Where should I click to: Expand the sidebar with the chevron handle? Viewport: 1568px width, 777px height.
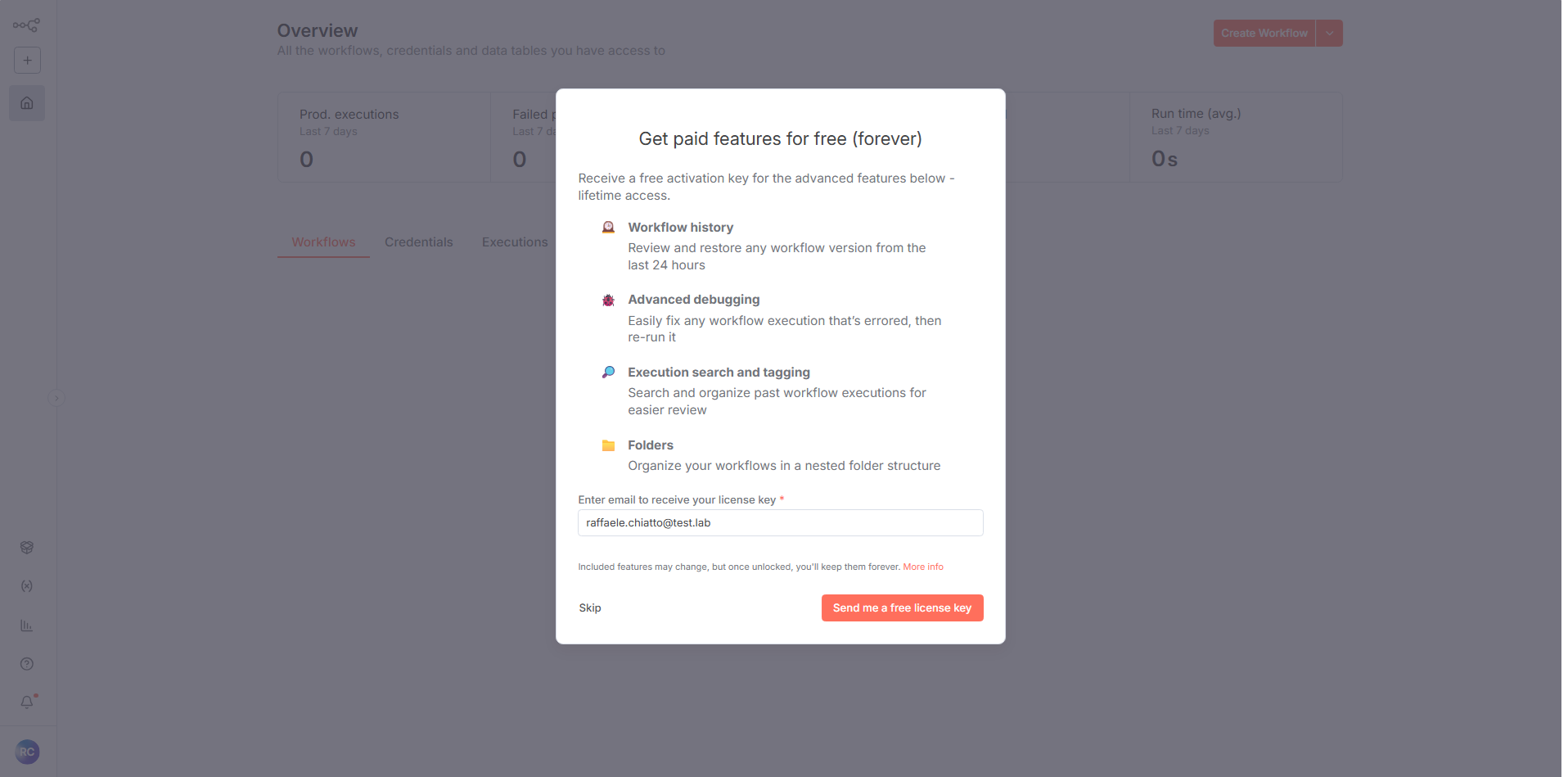[56, 398]
